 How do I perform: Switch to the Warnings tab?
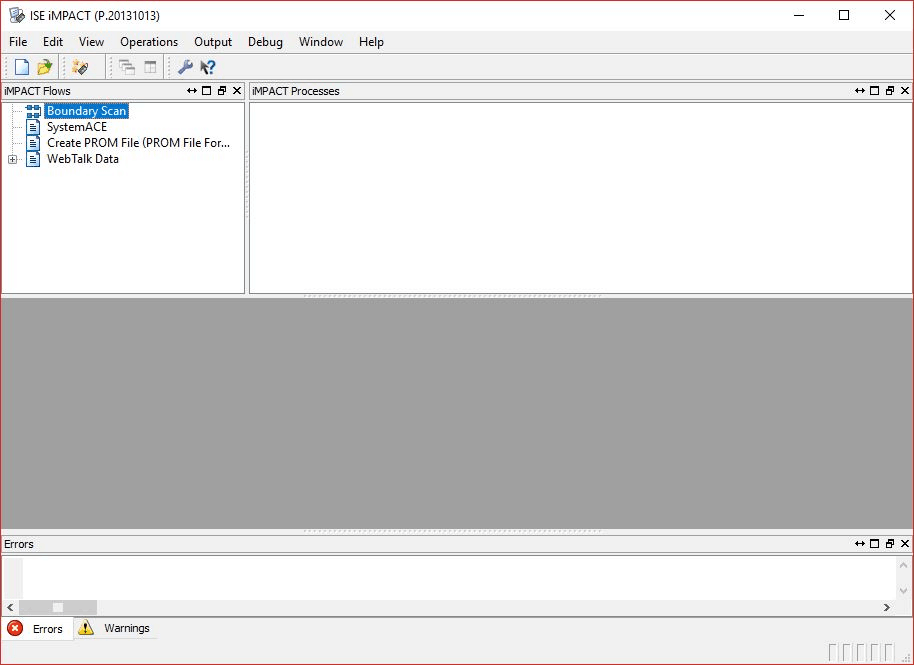tap(116, 628)
